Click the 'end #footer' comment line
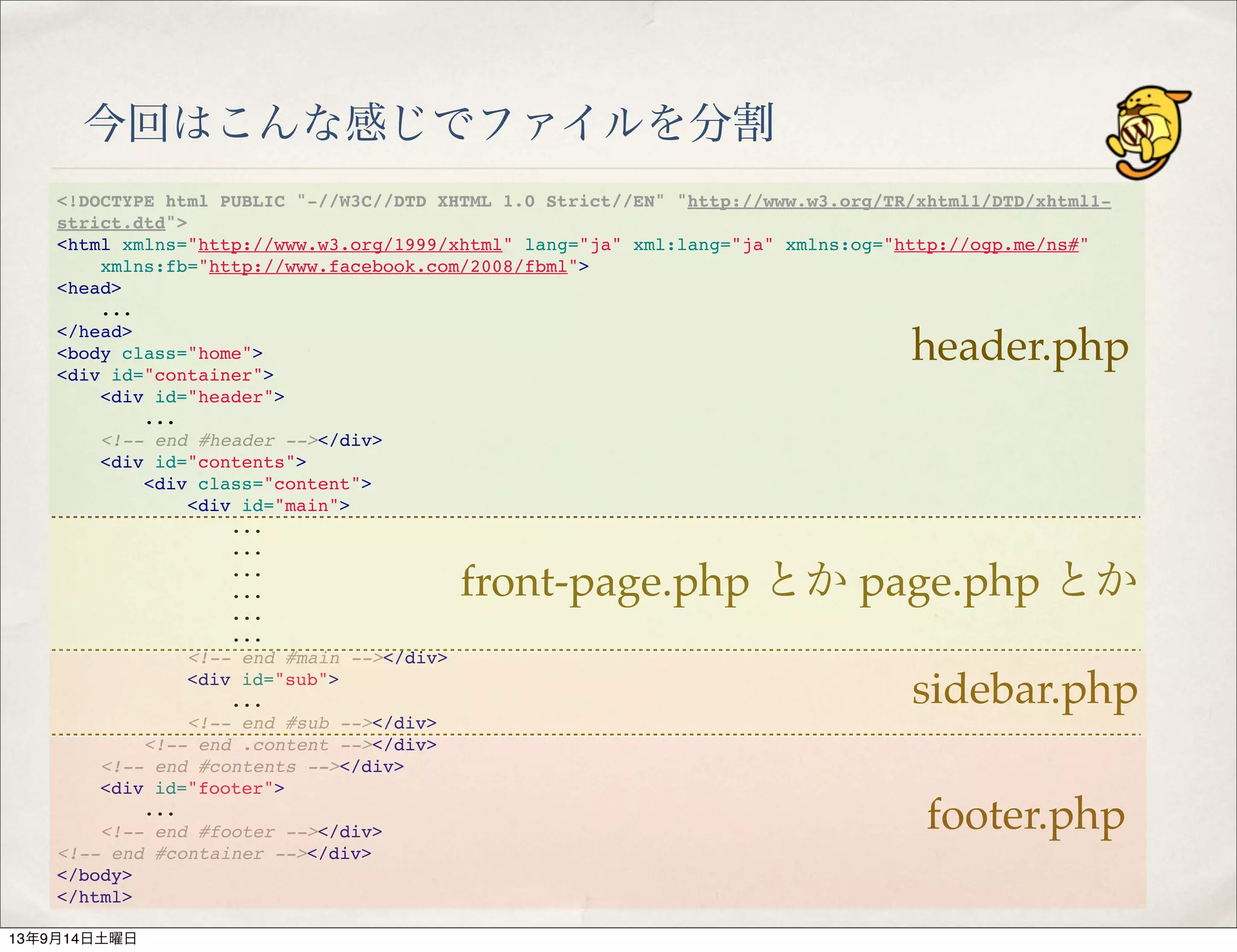Viewport: 1237px width, 952px height. 242,832
